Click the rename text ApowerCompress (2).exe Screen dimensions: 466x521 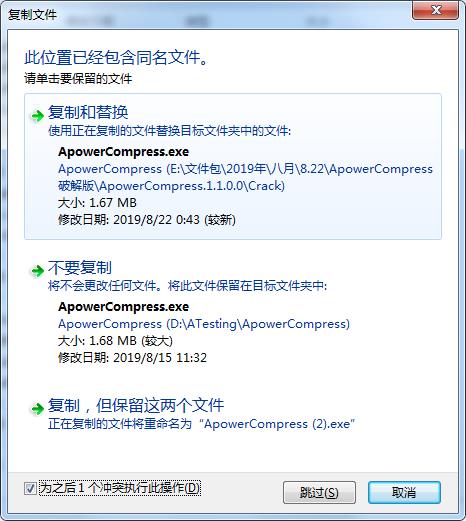tap(277, 424)
